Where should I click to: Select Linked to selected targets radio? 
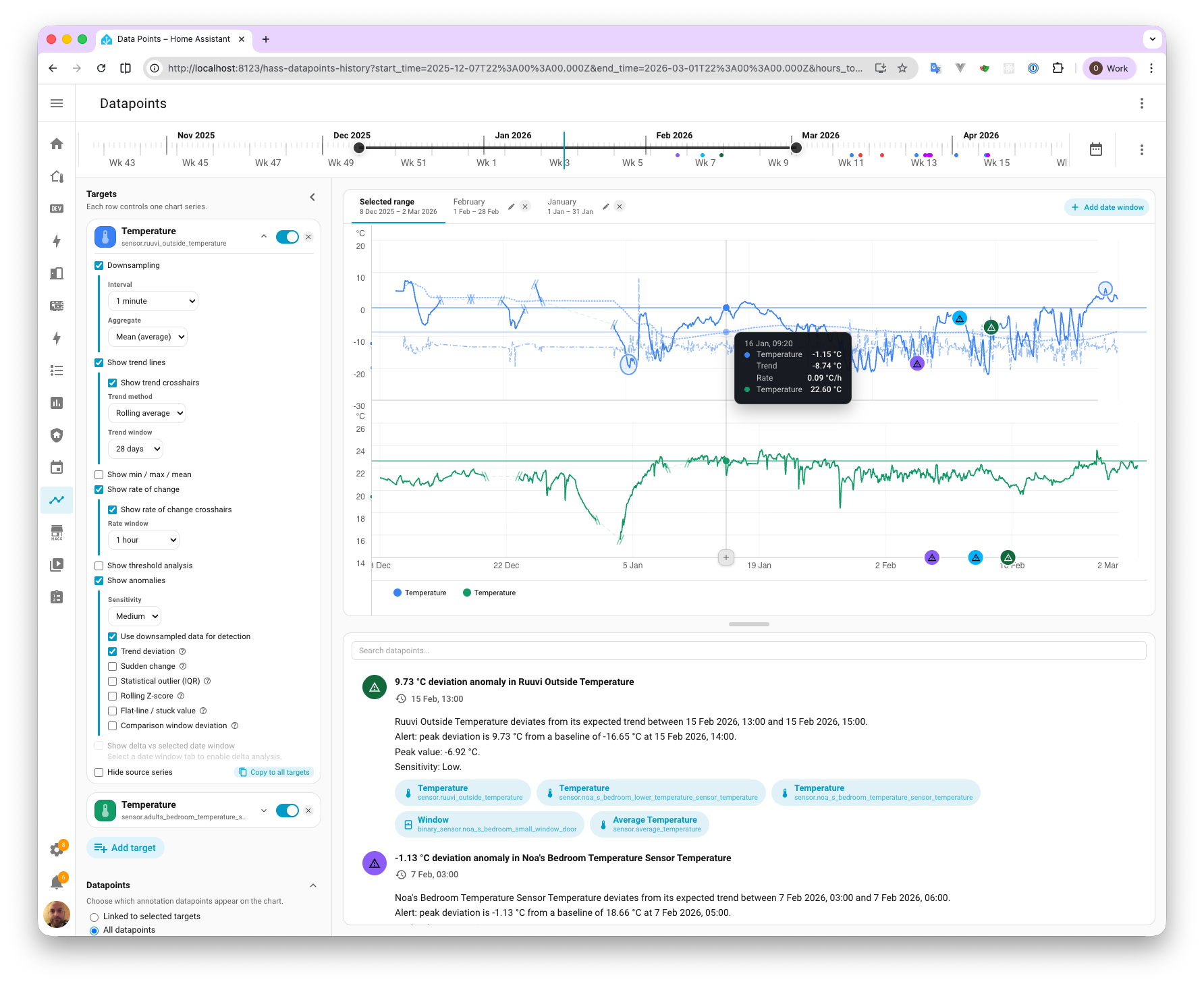[94, 916]
